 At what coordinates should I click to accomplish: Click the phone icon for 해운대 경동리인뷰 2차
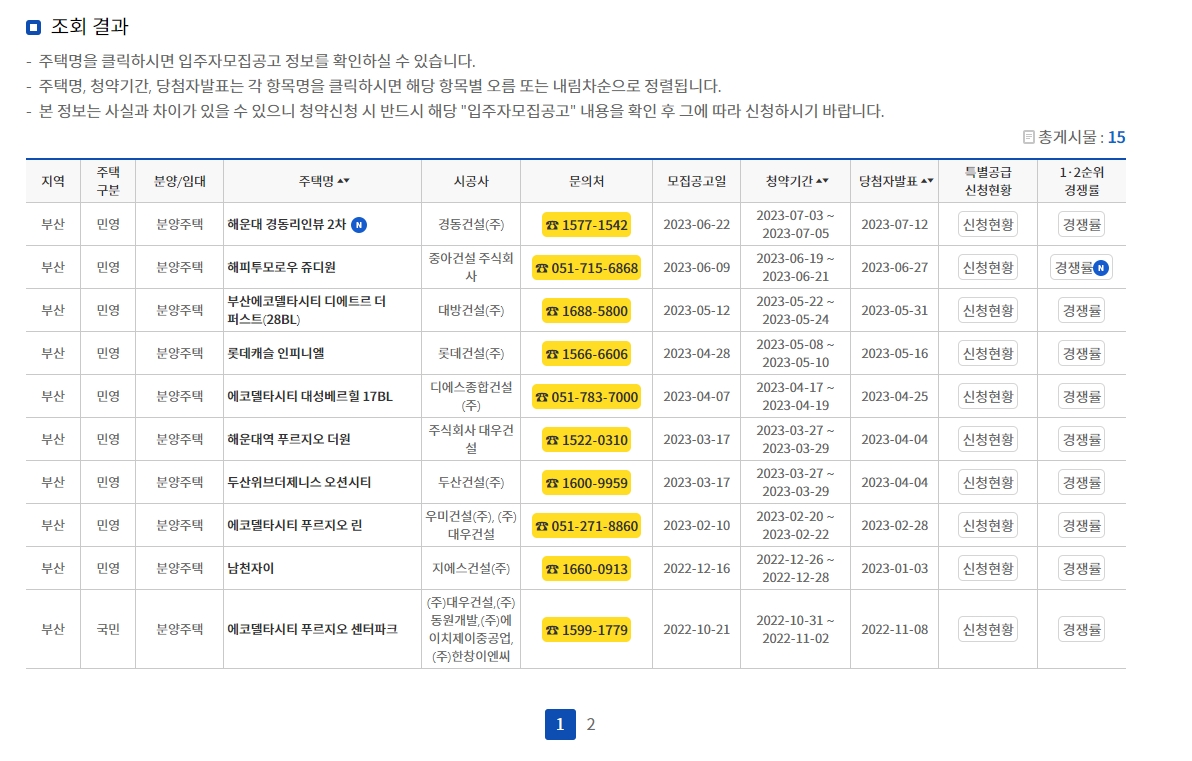(x=552, y=226)
